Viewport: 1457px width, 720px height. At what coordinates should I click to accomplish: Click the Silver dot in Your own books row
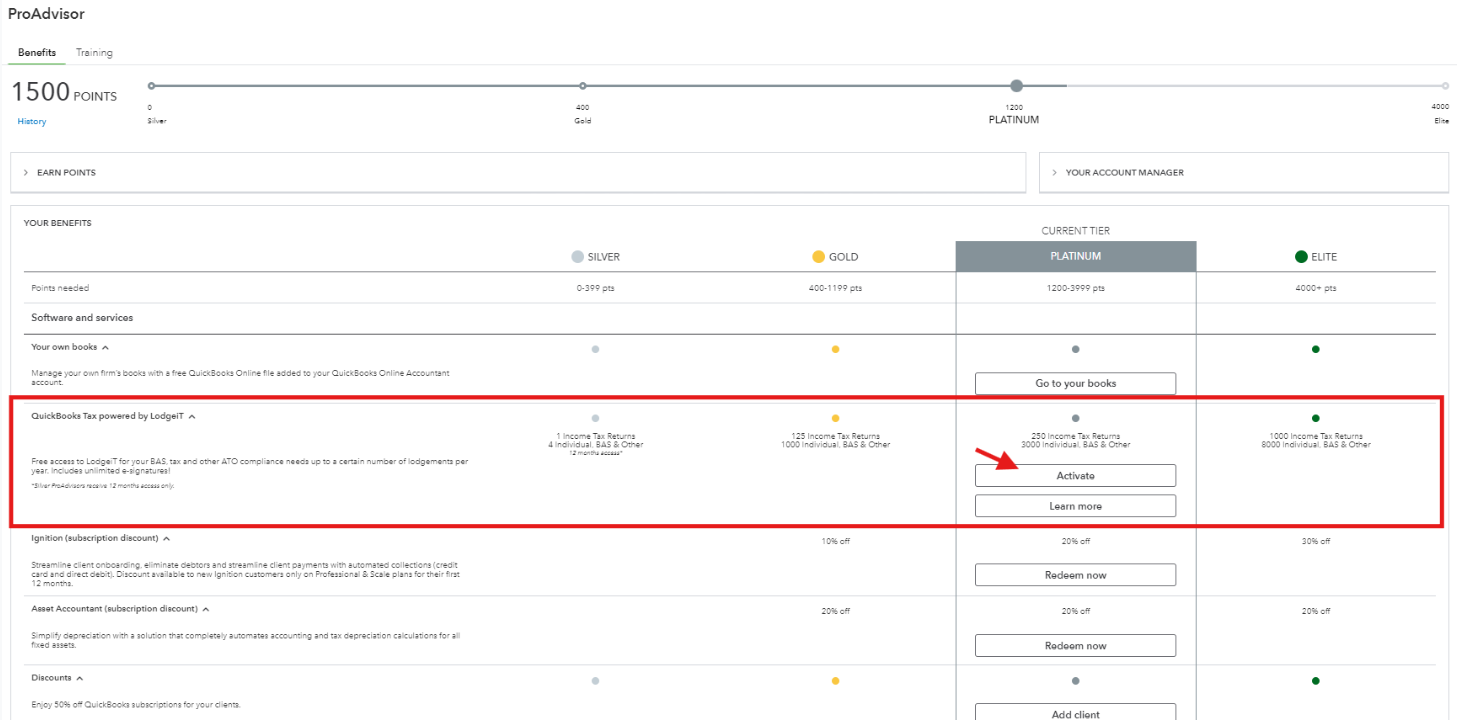595,349
